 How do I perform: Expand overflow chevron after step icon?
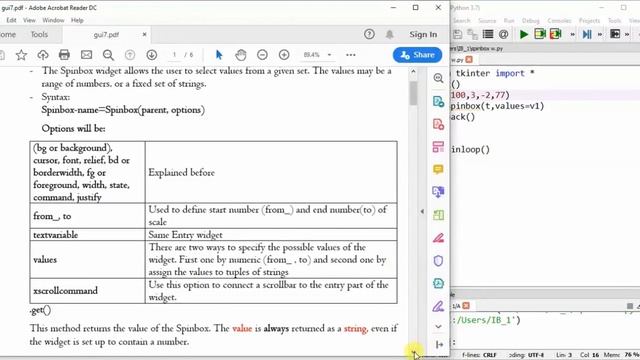[600, 35]
